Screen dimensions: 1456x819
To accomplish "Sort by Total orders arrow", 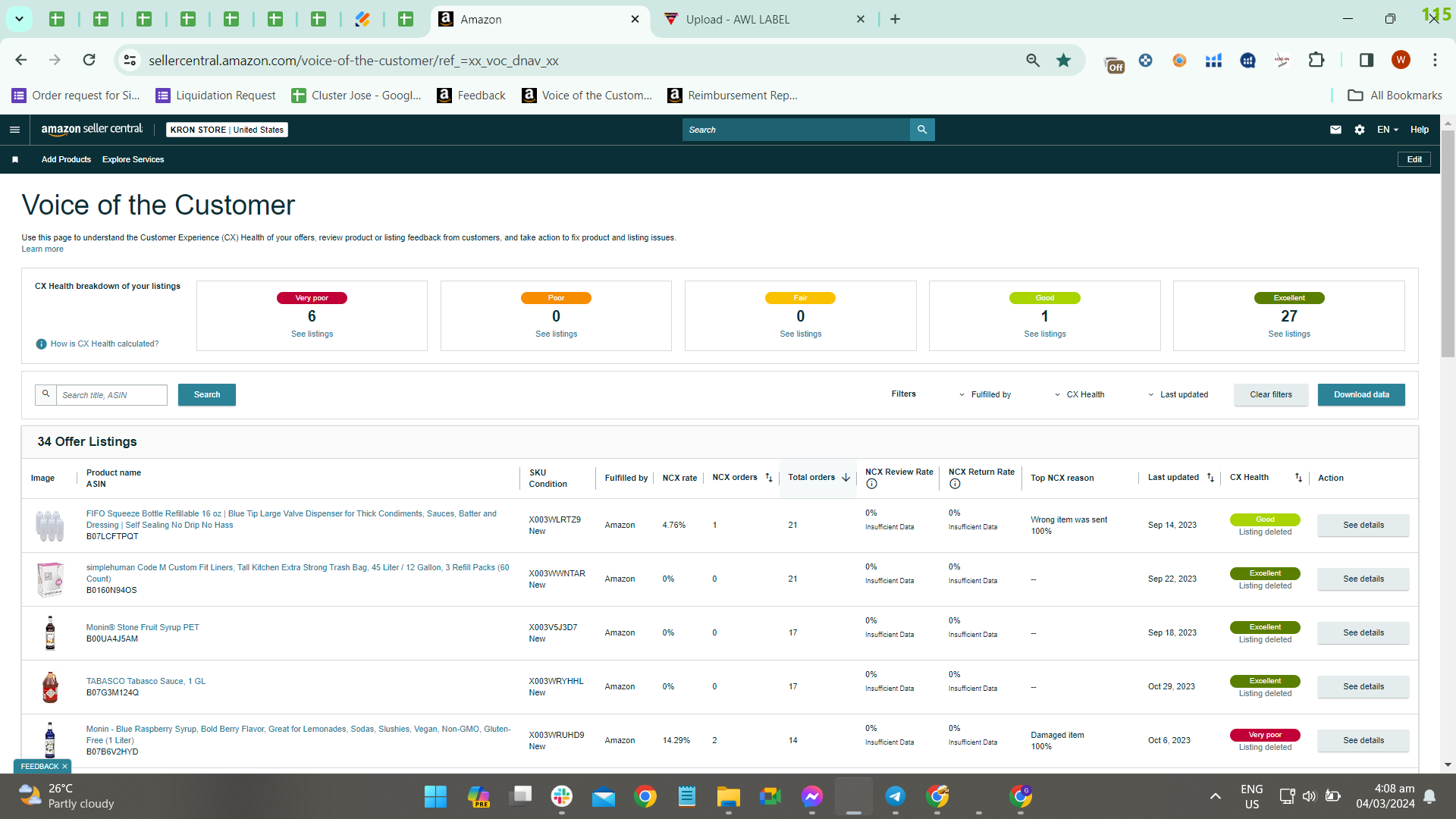I will coord(846,478).
